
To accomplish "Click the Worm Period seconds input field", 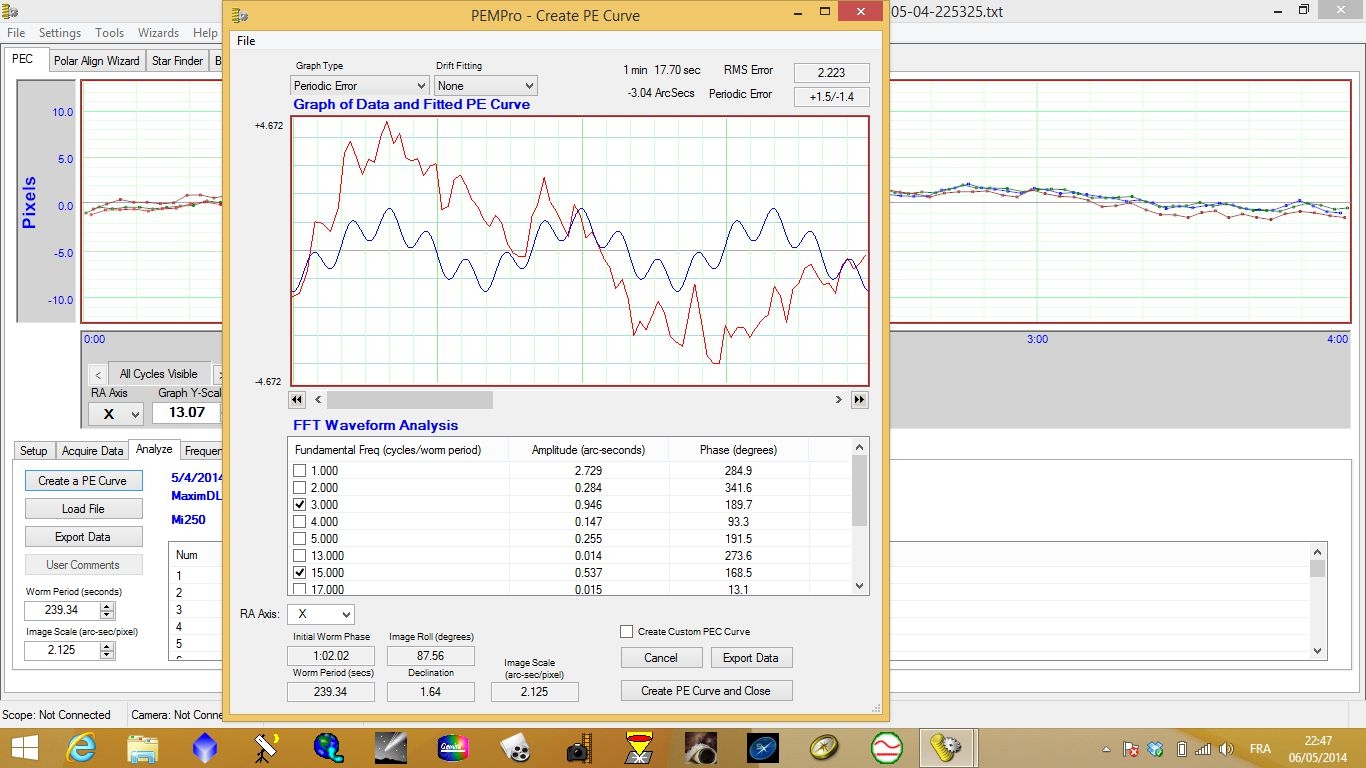I will point(63,610).
